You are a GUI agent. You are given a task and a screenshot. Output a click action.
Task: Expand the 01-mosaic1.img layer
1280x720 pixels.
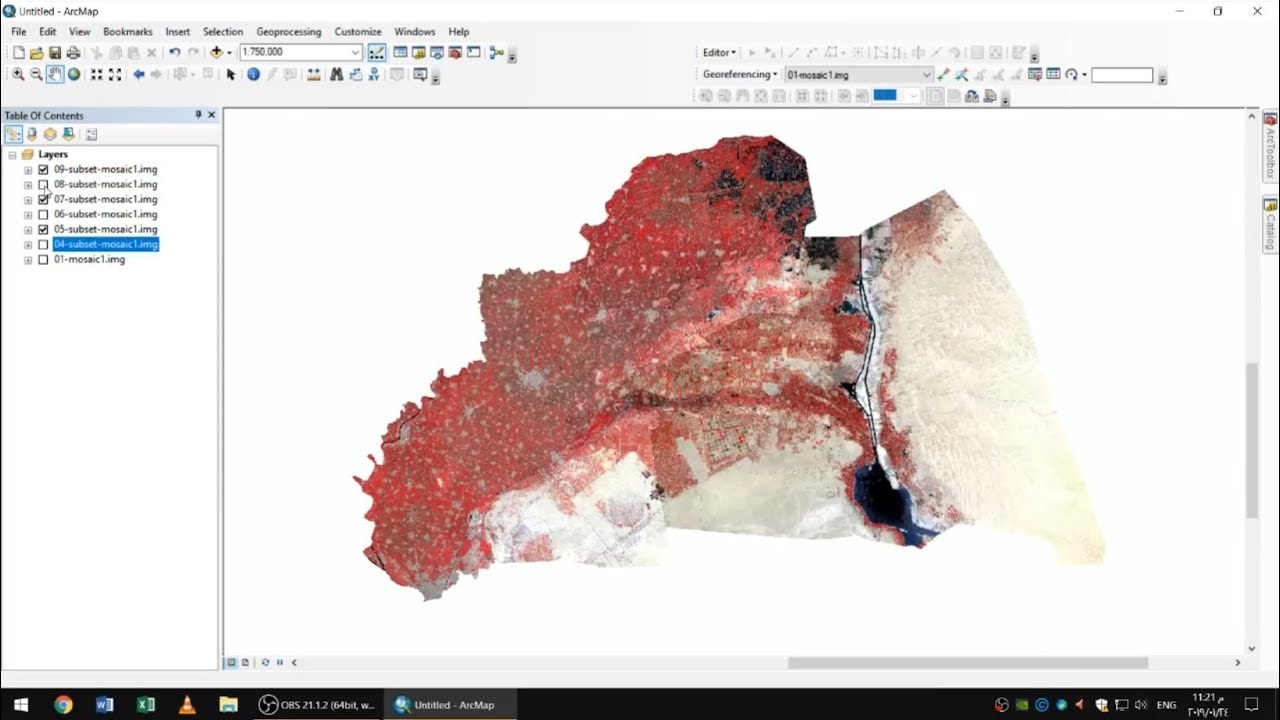[28, 260]
